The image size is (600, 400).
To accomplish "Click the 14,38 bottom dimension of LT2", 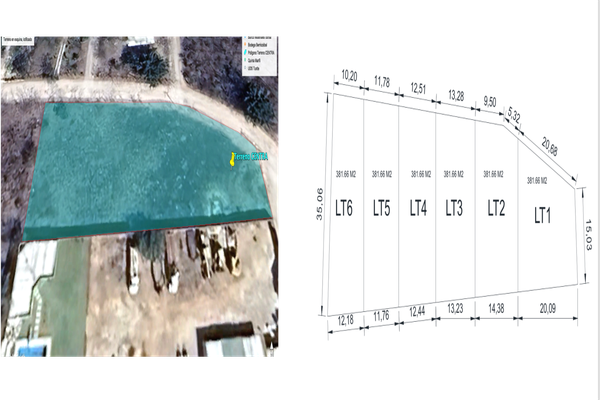I will tap(494, 308).
